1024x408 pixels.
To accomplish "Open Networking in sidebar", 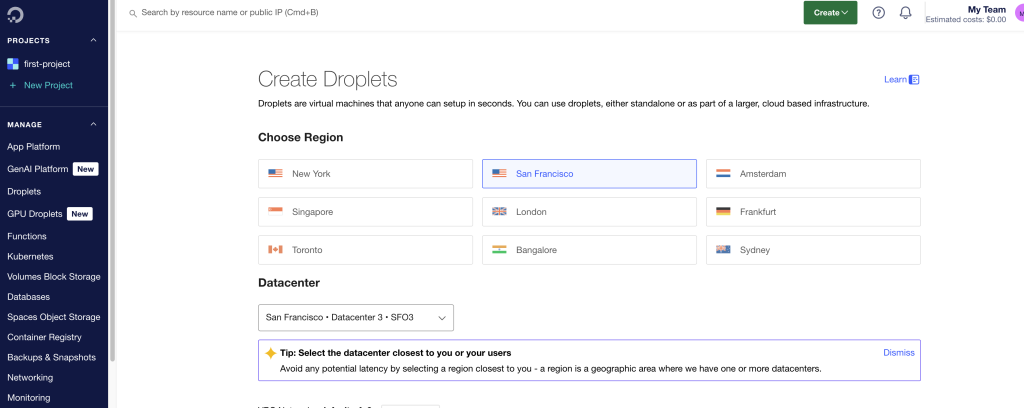I will 30,378.
